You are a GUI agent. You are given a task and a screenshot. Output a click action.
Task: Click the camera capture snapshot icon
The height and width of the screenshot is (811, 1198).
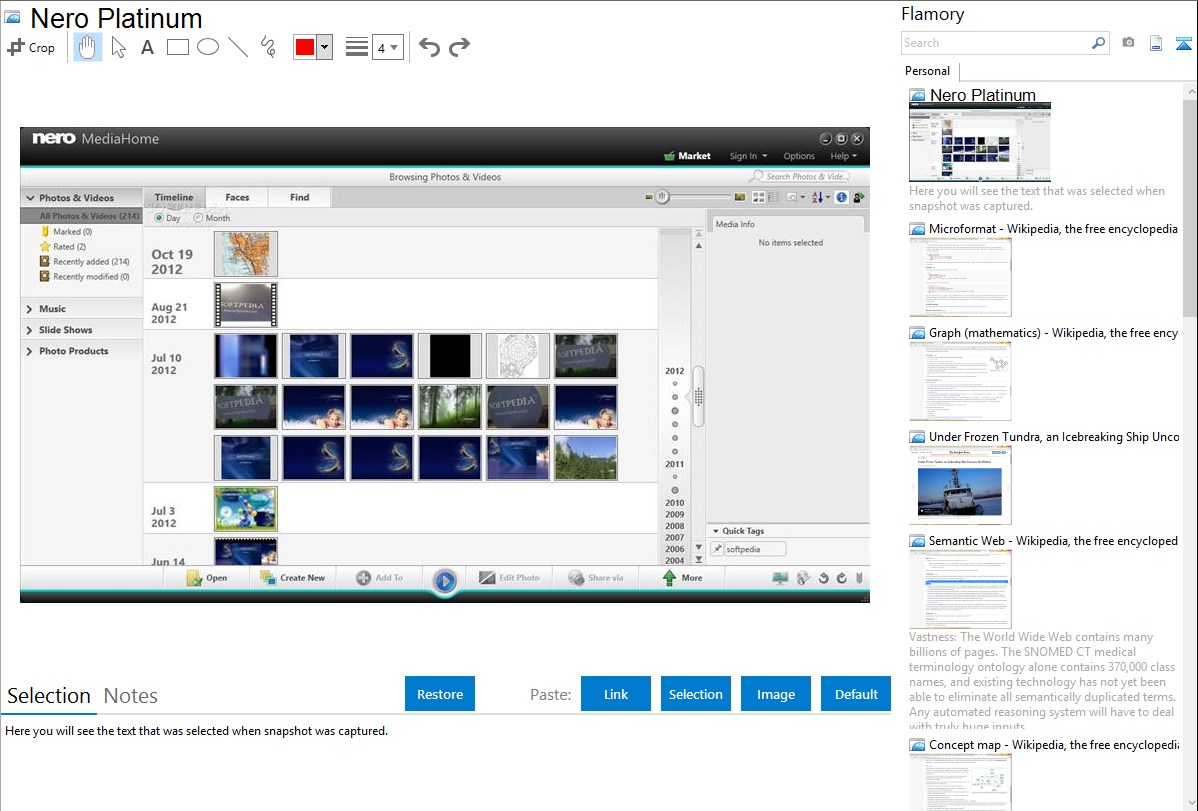point(1128,43)
